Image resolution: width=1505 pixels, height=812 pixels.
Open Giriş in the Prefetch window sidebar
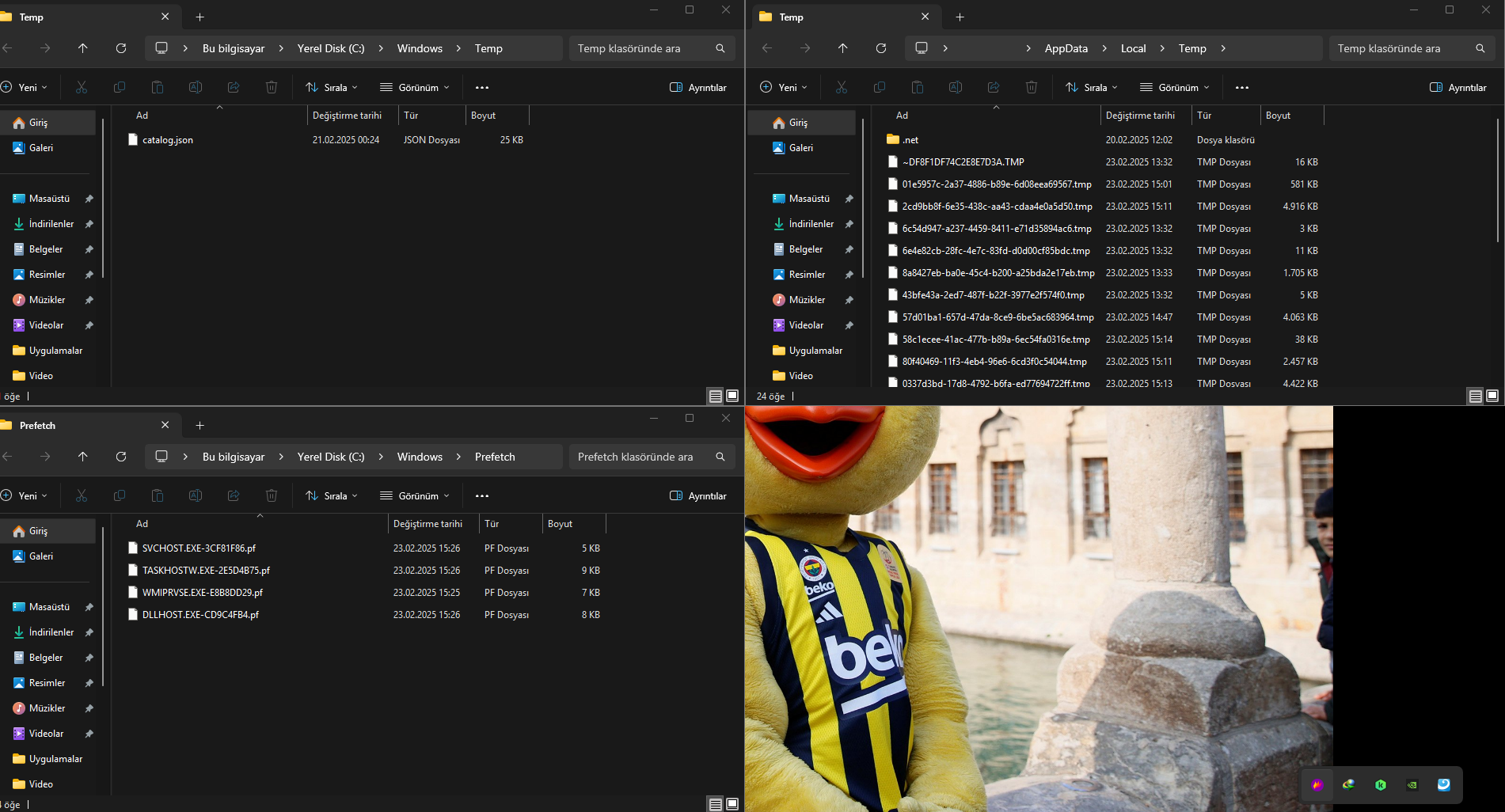tap(48, 531)
